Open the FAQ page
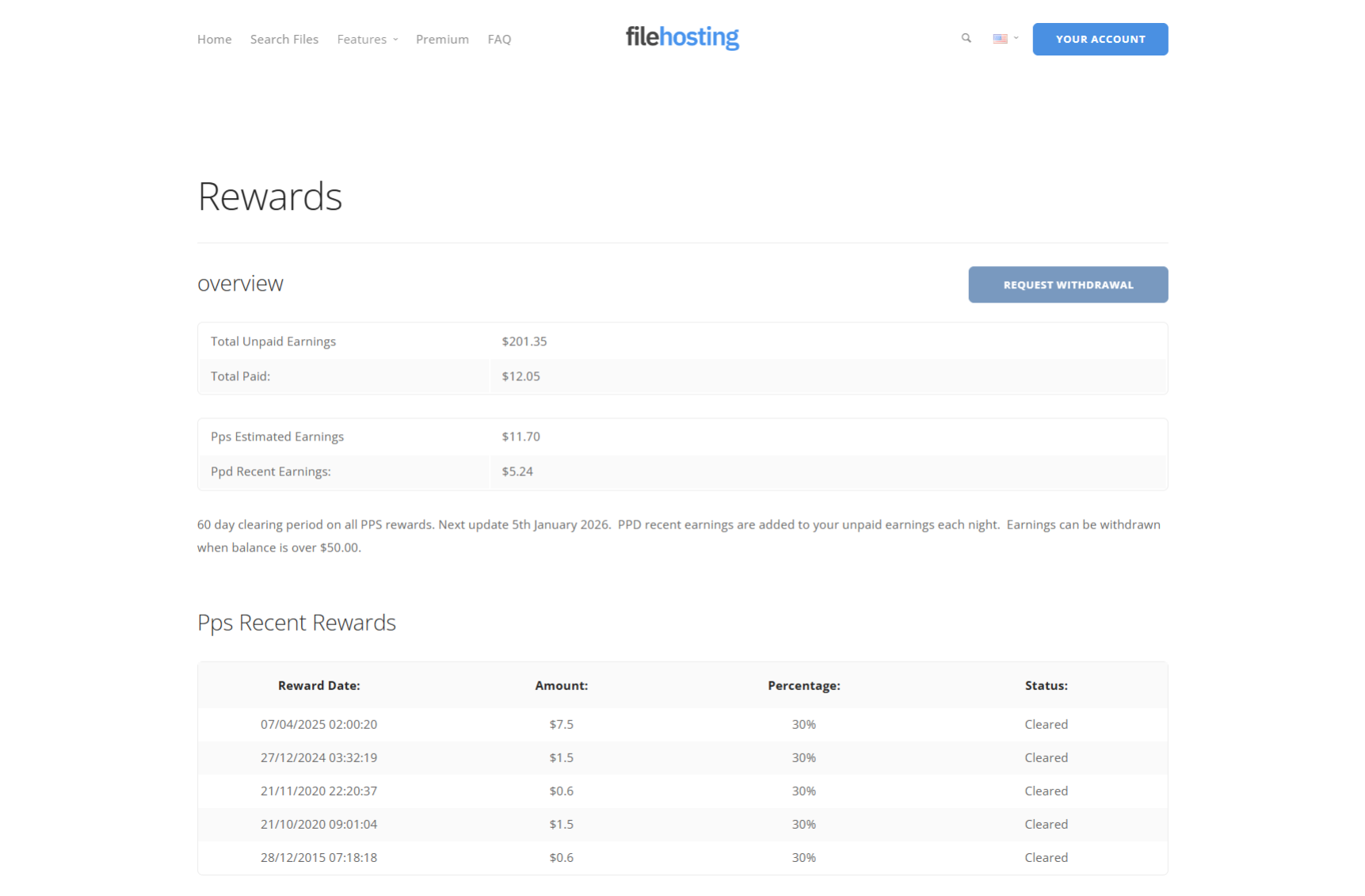The width and height of the screenshot is (1365, 896). tap(499, 40)
